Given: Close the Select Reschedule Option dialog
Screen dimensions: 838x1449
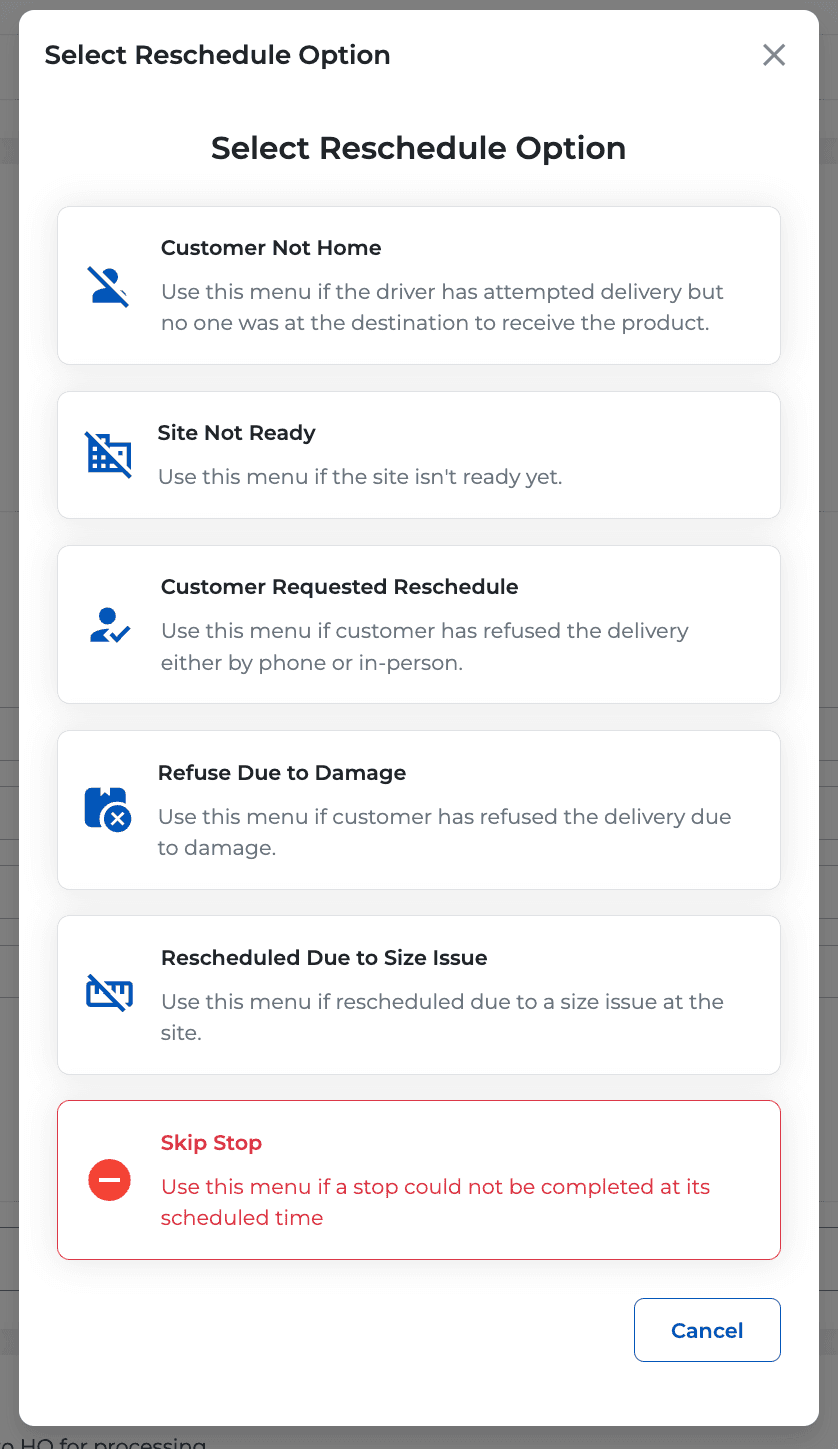Looking at the screenshot, I should click(774, 55).
